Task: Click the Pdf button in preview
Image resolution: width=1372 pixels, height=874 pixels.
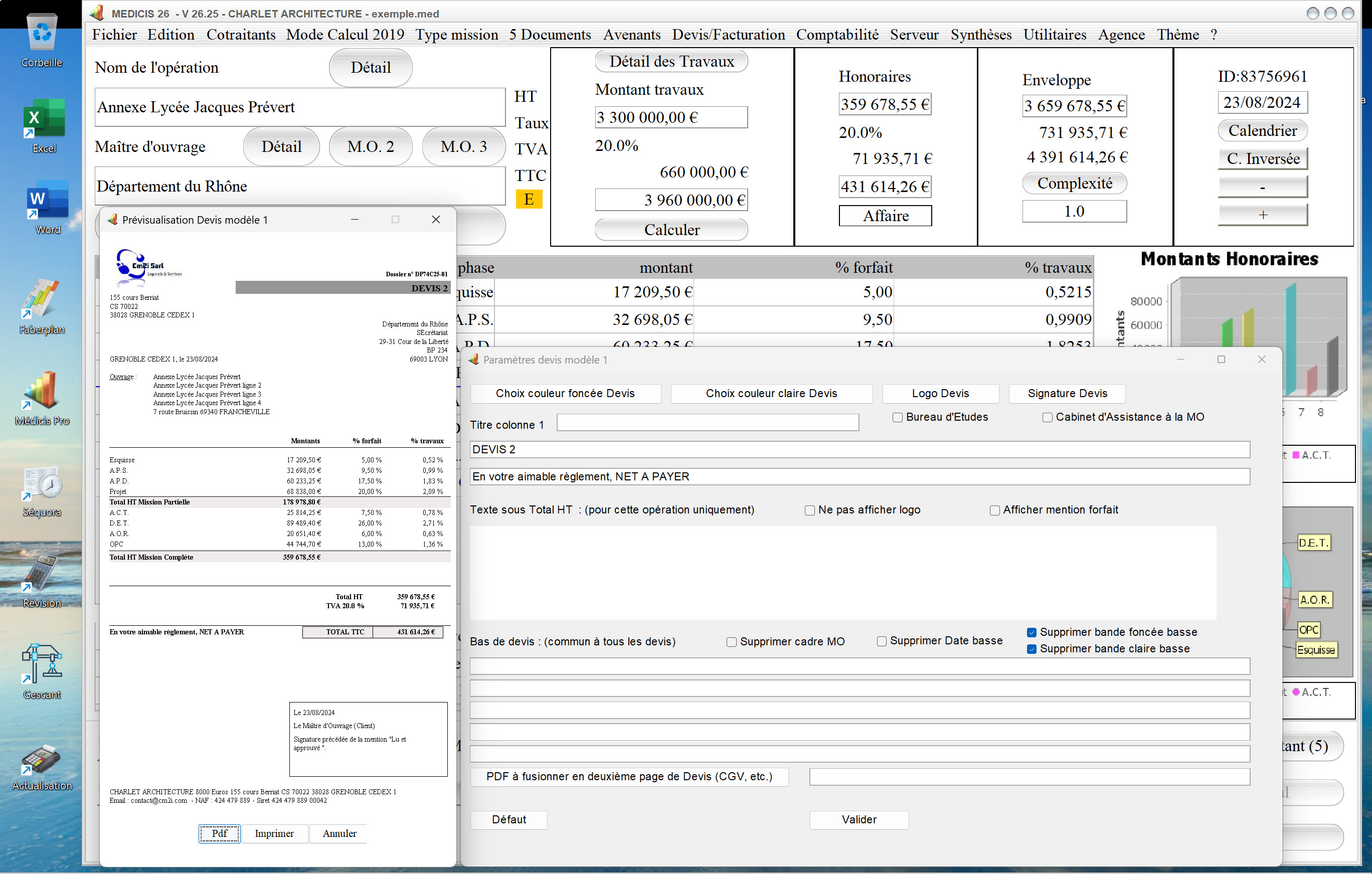Action: pyautogui.click(x=219, y=833)
